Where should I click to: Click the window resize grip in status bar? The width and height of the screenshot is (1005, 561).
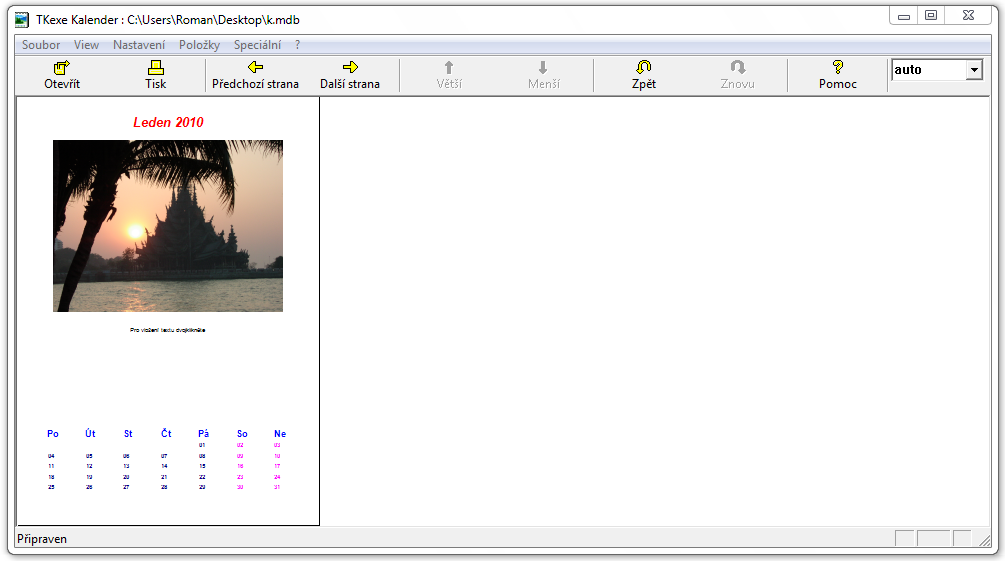pyautogui.click(x=984, y=540)
